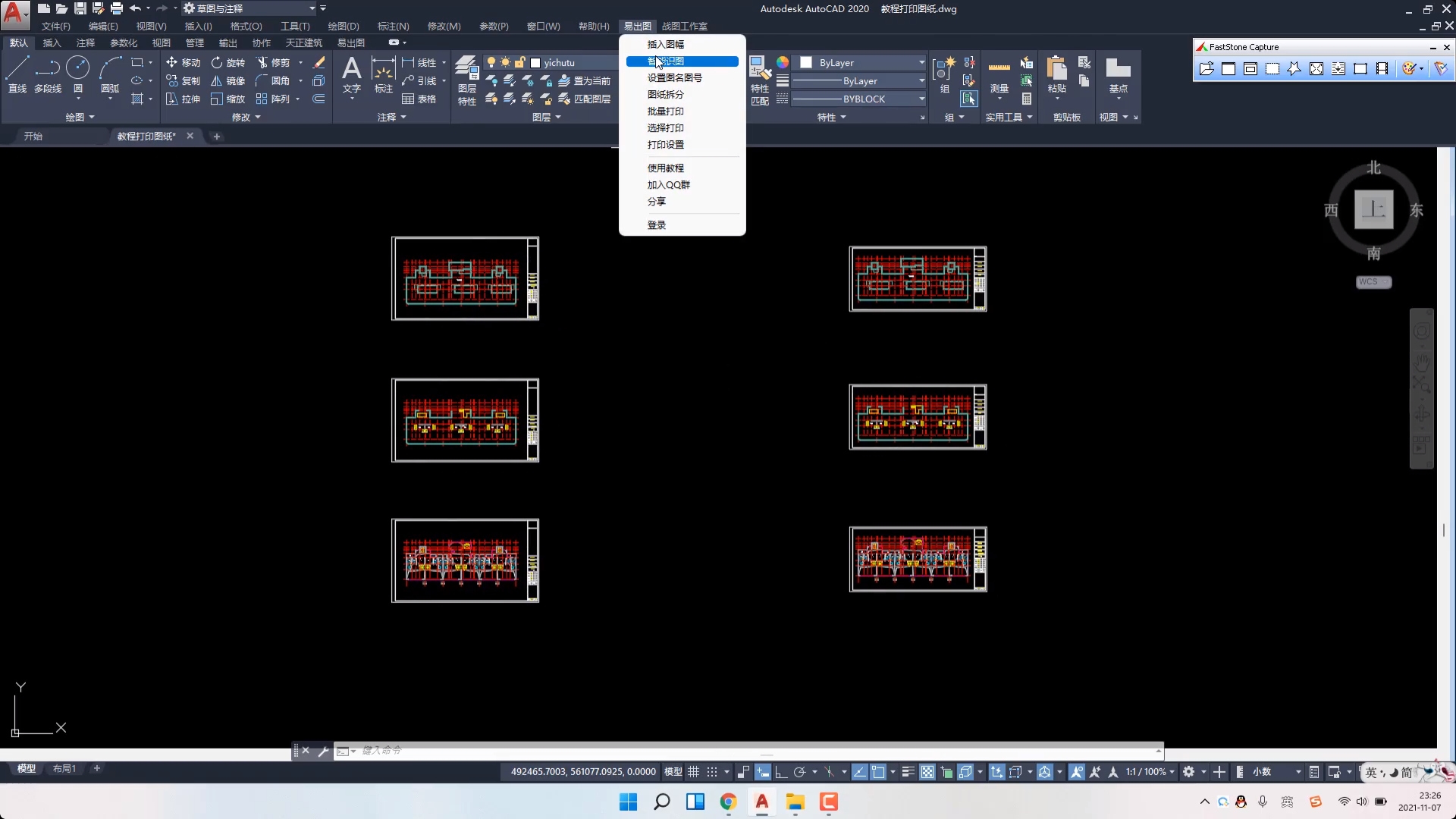
Task: Select the 直线 (Line) drawing tool
Action: coord(17,74)
